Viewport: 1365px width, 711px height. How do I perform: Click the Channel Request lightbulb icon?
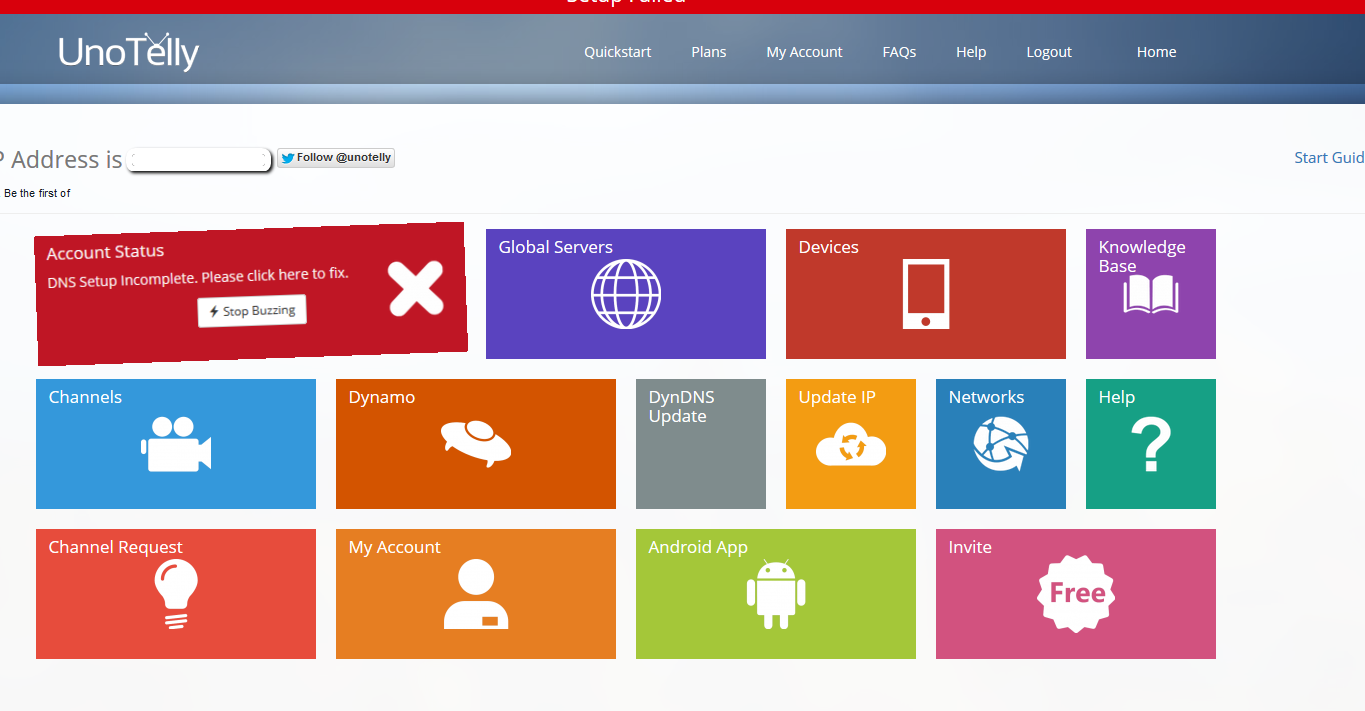[176, 593]
